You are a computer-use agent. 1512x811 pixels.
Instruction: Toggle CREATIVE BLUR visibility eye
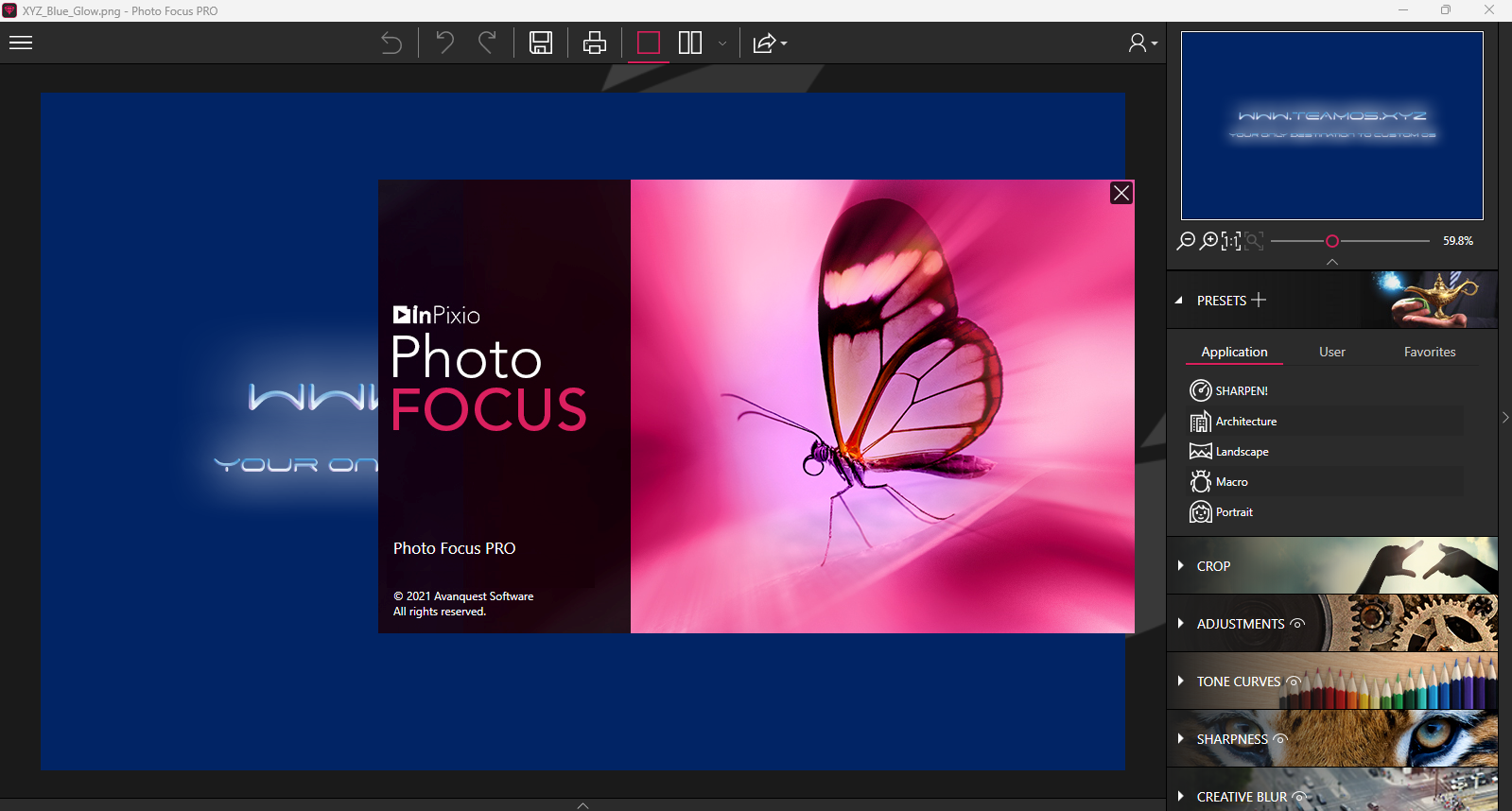pos(1299,797)
